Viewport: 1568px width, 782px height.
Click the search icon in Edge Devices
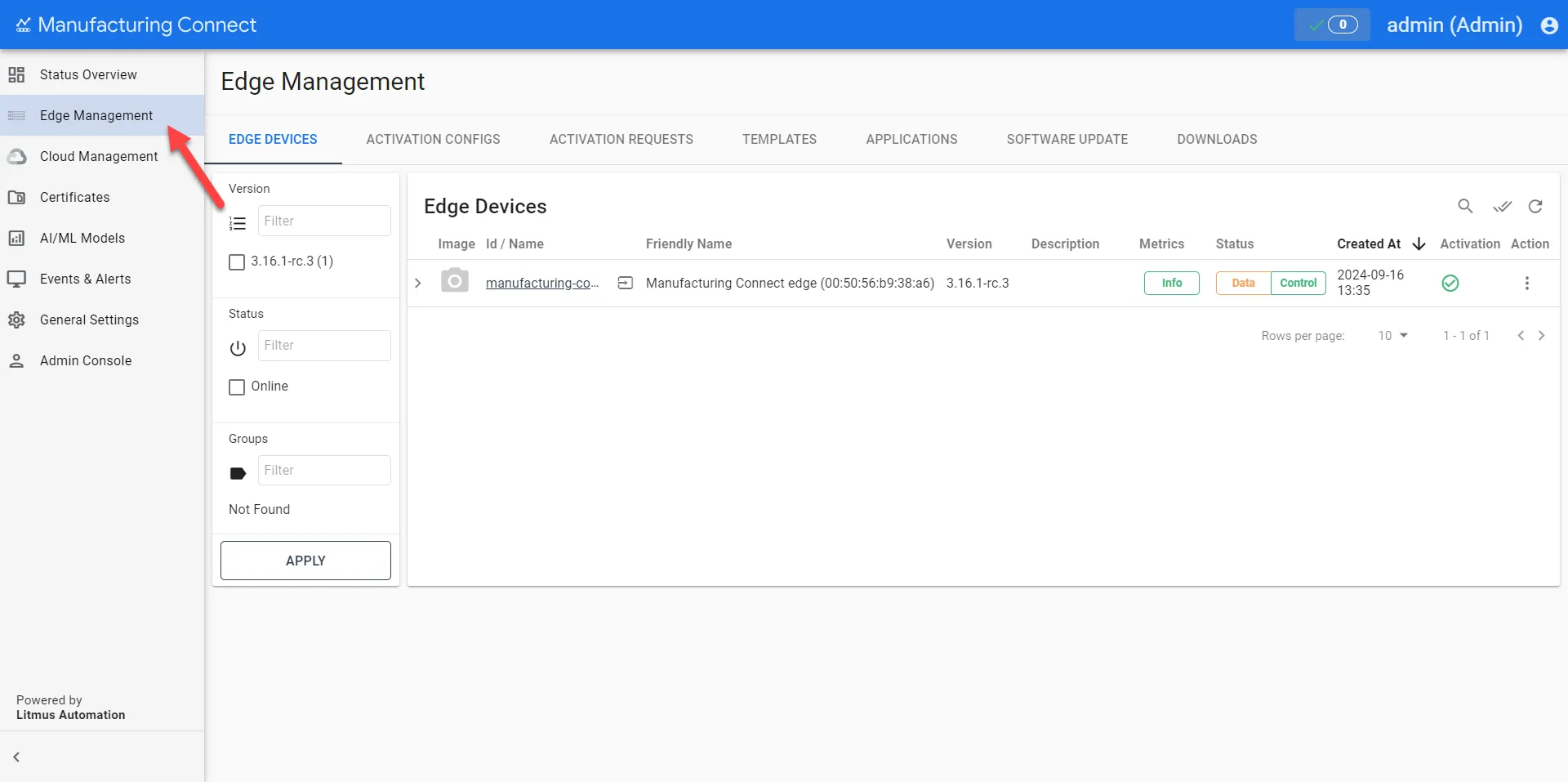(1465, 206)
